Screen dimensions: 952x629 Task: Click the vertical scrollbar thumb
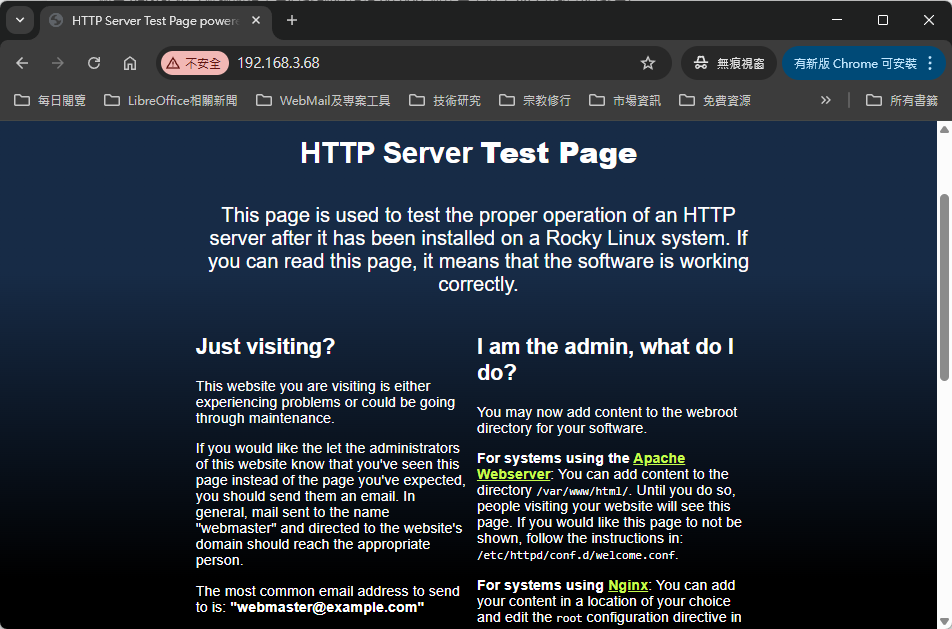(944, 288)
